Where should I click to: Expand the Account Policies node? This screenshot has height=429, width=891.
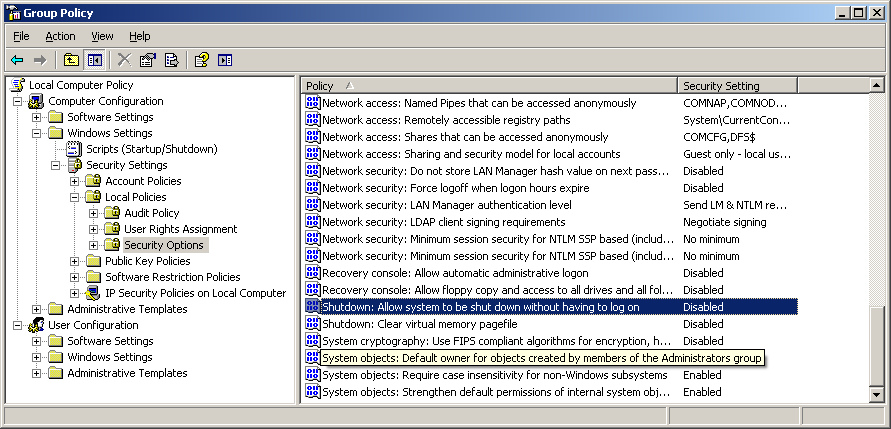point(75,181)
